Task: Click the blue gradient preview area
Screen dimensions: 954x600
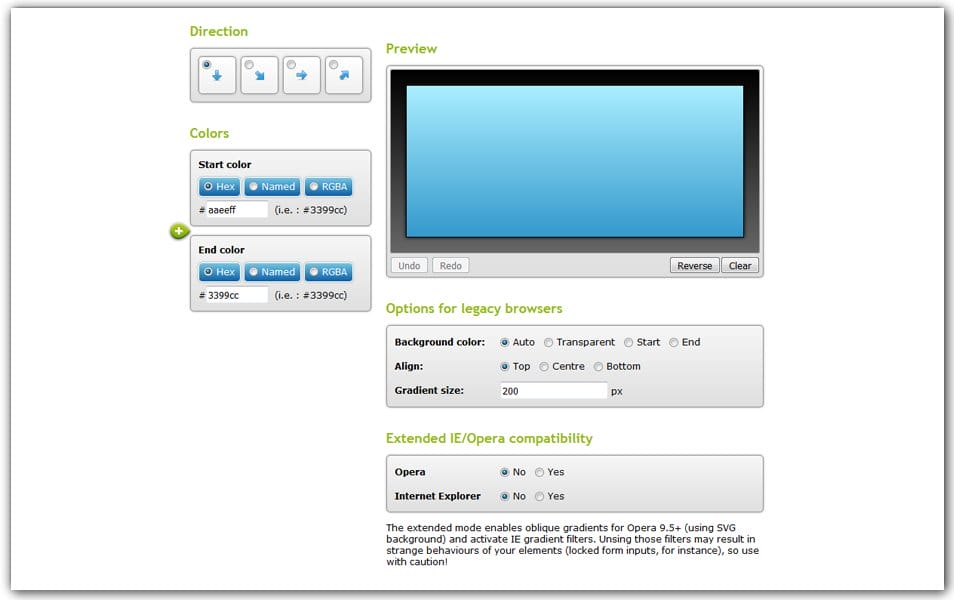Action: (574, 161)
